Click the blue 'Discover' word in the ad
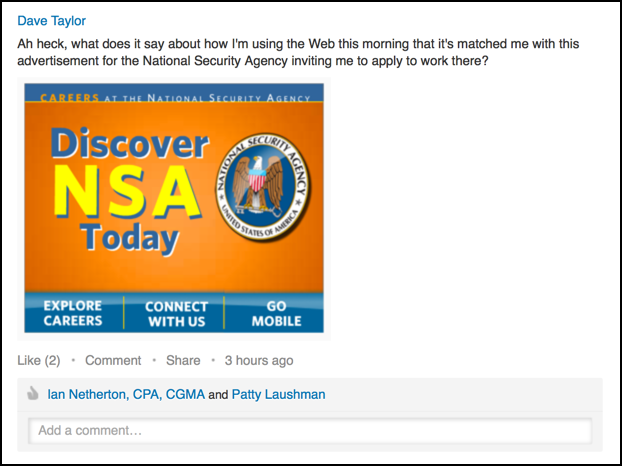Image resolution: width=622 pixels, height=466 pixels. (x=129, y=144)
